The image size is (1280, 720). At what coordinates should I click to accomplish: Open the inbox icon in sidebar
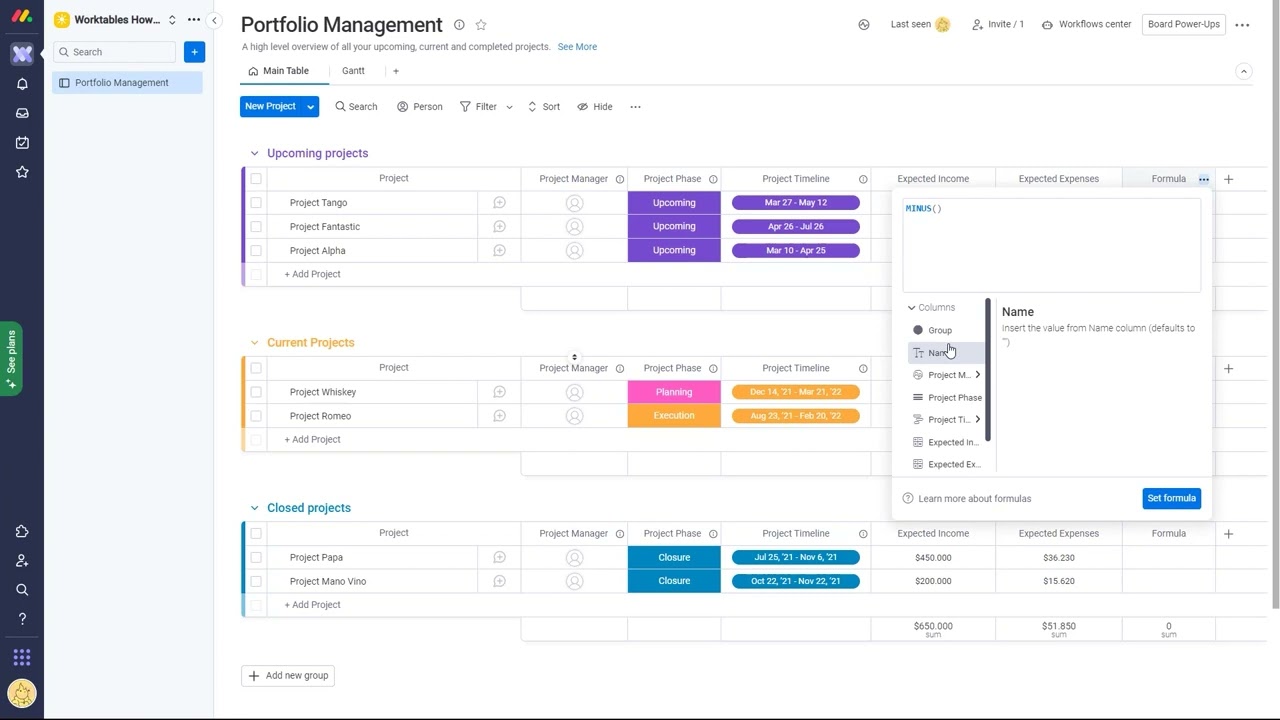coord(22,113)
